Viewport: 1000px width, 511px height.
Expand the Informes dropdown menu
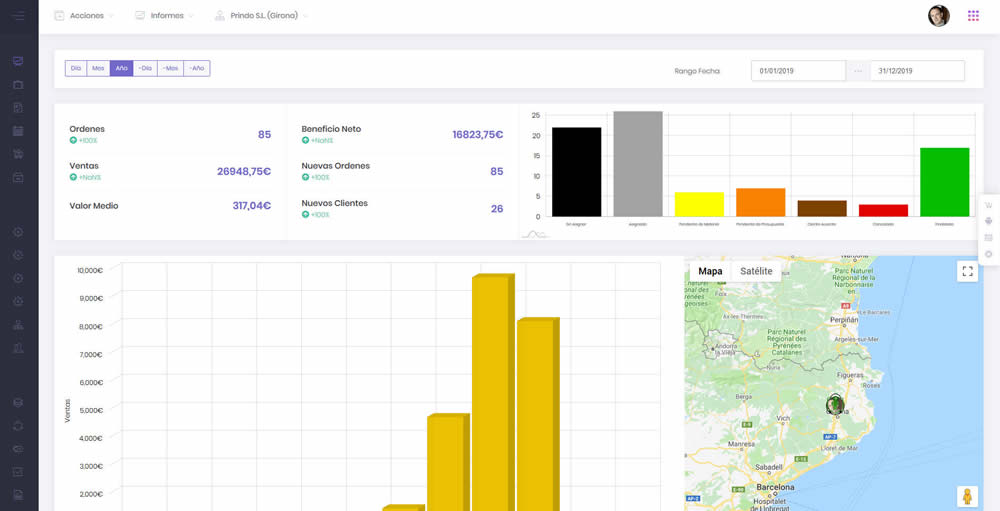click(x=165, y=15)
